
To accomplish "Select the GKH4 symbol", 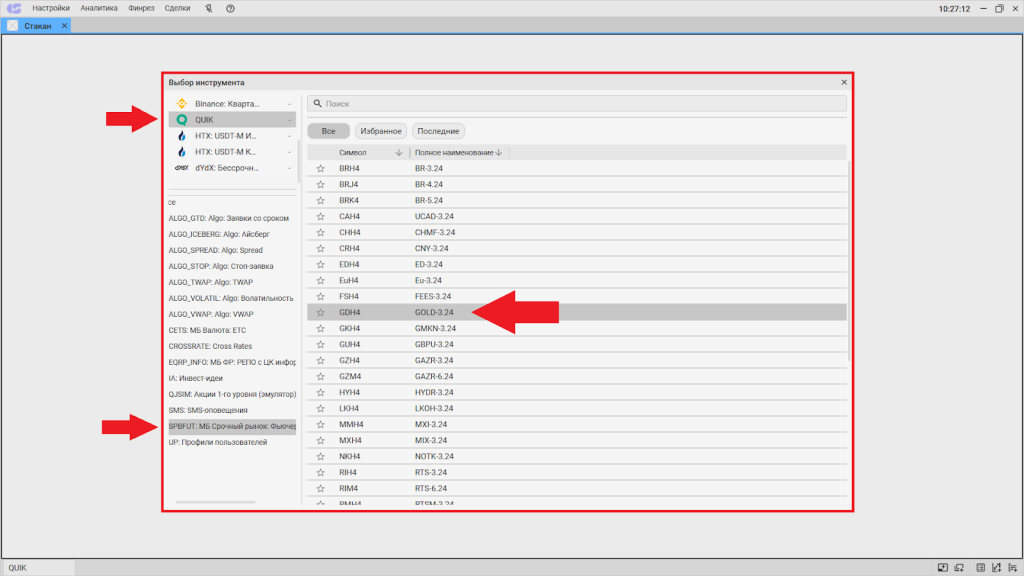I will pos(349,328).
